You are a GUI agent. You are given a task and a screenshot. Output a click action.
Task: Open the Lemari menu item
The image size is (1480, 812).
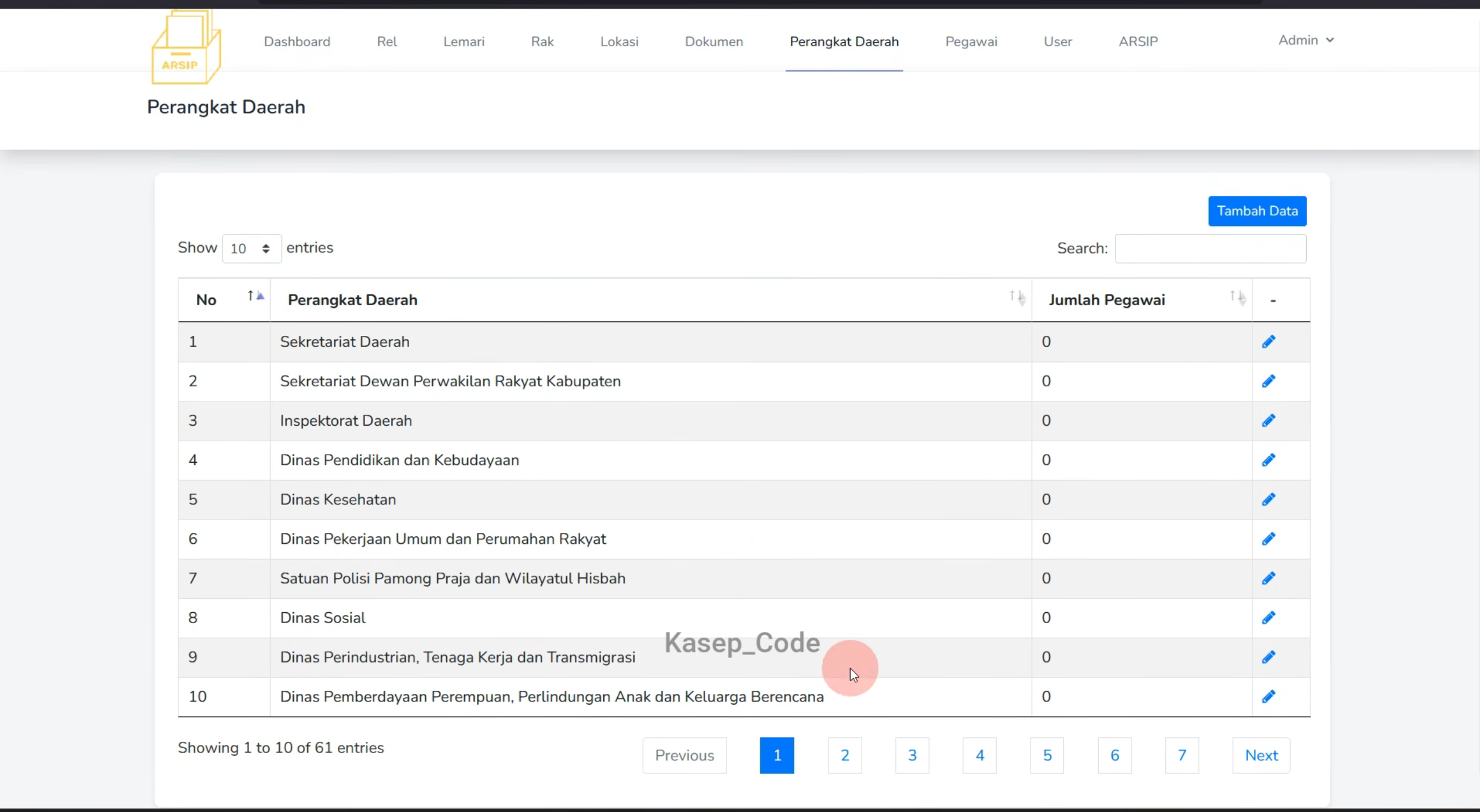coord(464,42)
